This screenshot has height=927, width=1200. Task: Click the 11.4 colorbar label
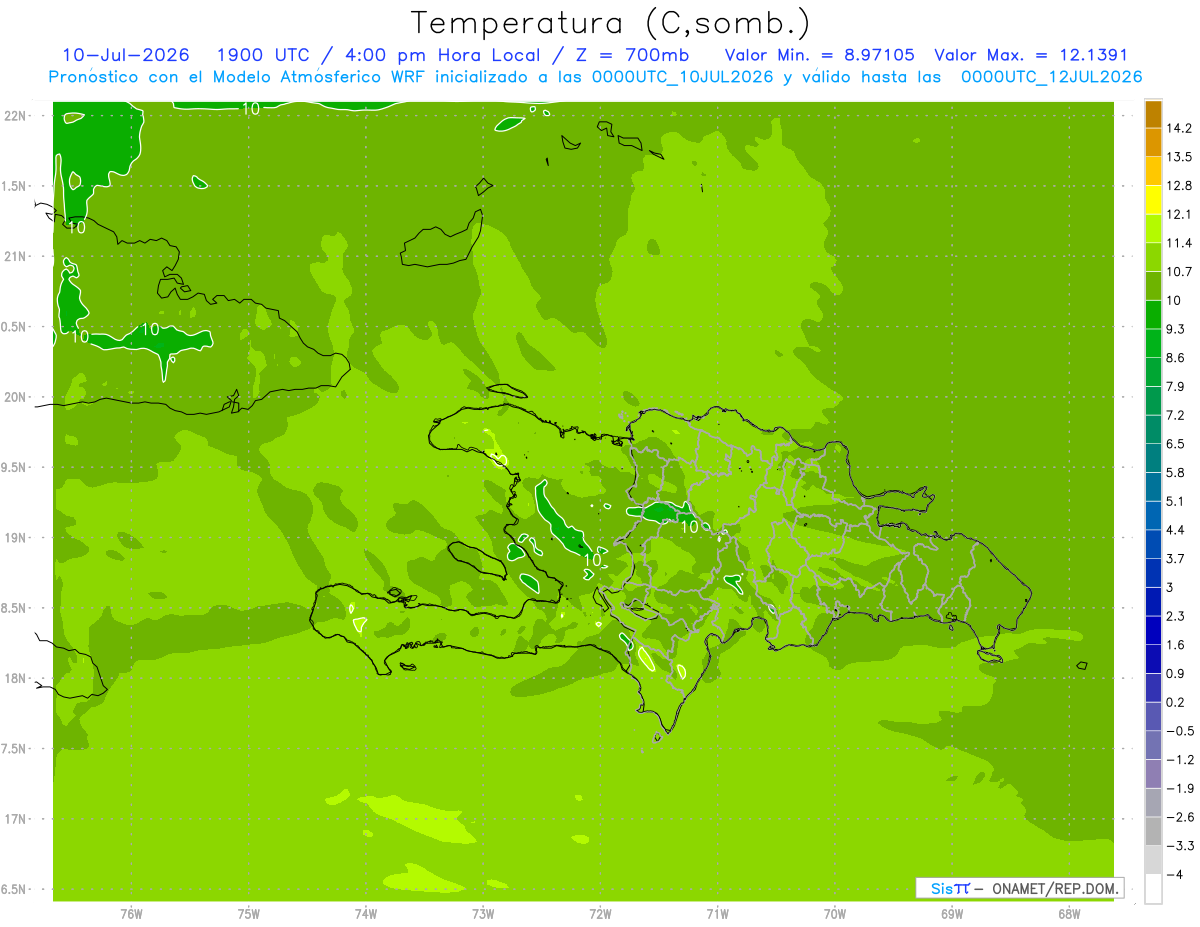point(1179,243)
